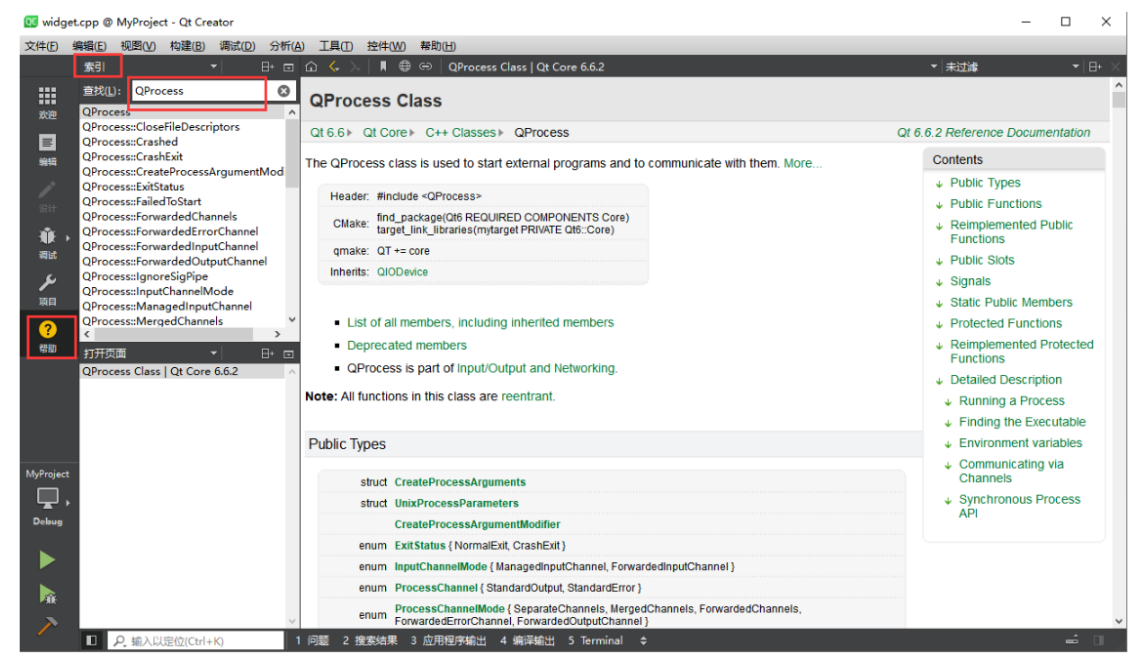Open the Terminal output pane

coord(595,641)
